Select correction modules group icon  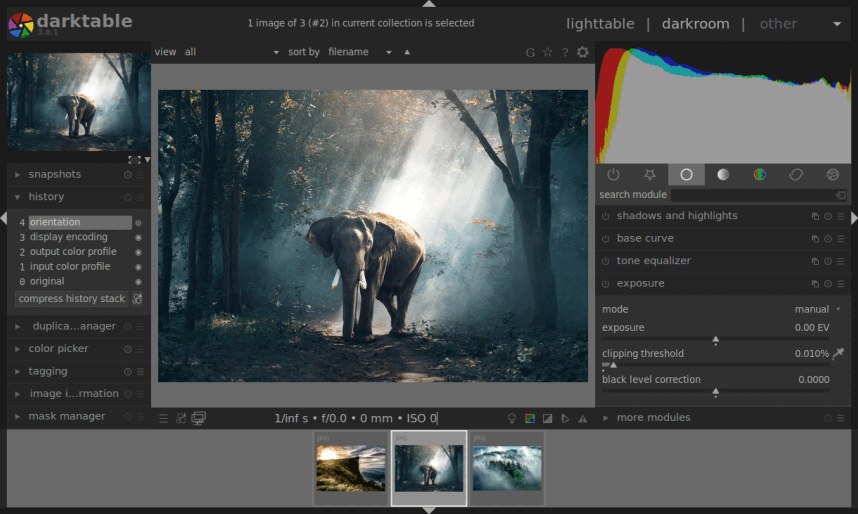pyautogui.click(x=796, y=175)
